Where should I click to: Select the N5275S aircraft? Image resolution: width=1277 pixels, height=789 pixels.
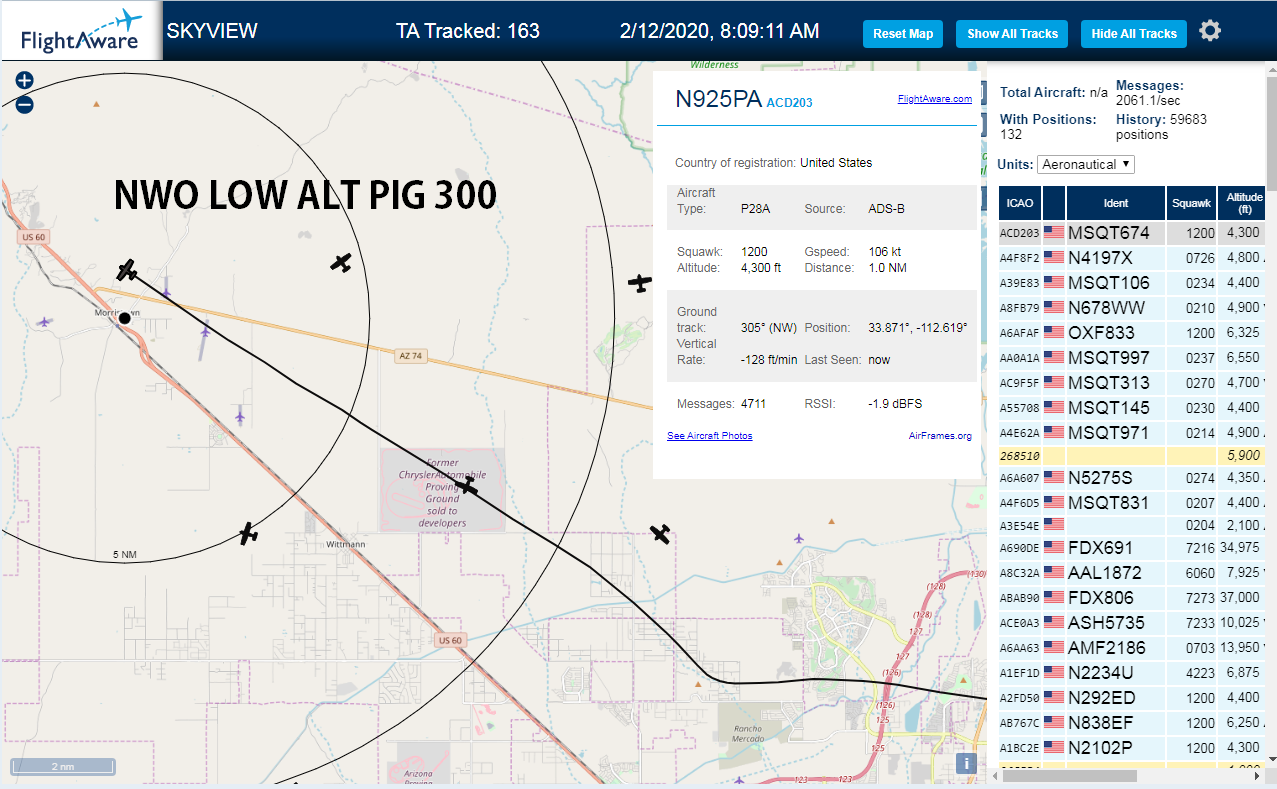tap(1132, 478)
